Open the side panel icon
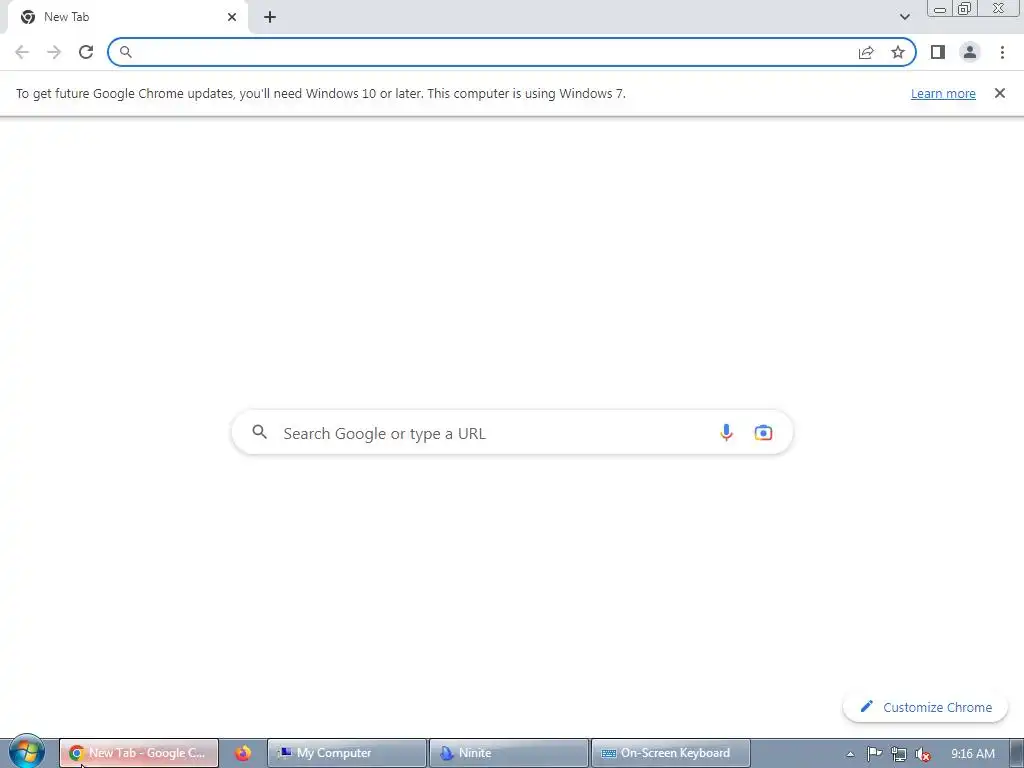This screenshot has height=768, width=1024. (x=938, y=52)
